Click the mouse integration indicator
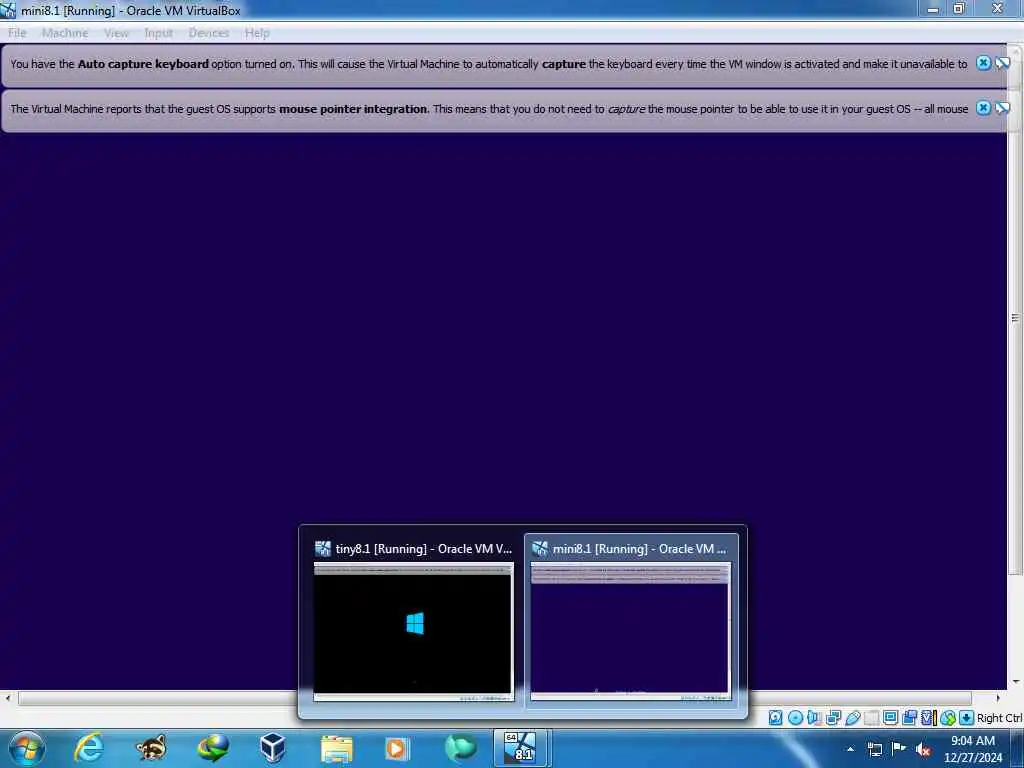1024x768 pixels. click(x=948, y=718)
